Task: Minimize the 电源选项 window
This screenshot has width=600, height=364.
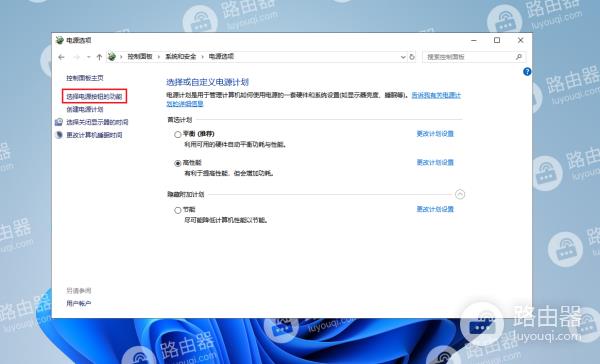Action: (474, 40)
